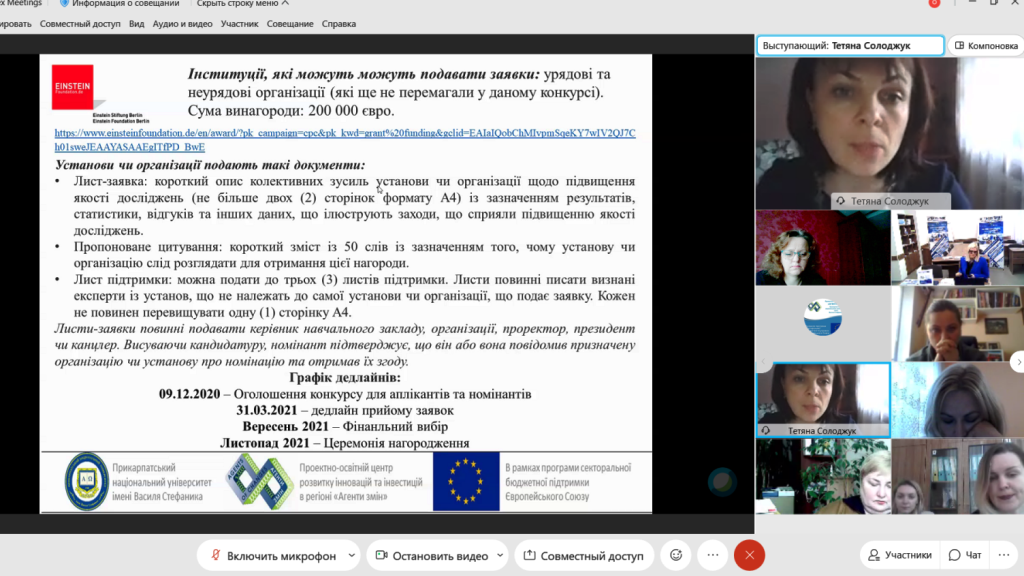Open the Участники participants panel
Image resolution: width=1024 pixels, height=576 pixels.
pyautogui.click(x=899, y=555)
